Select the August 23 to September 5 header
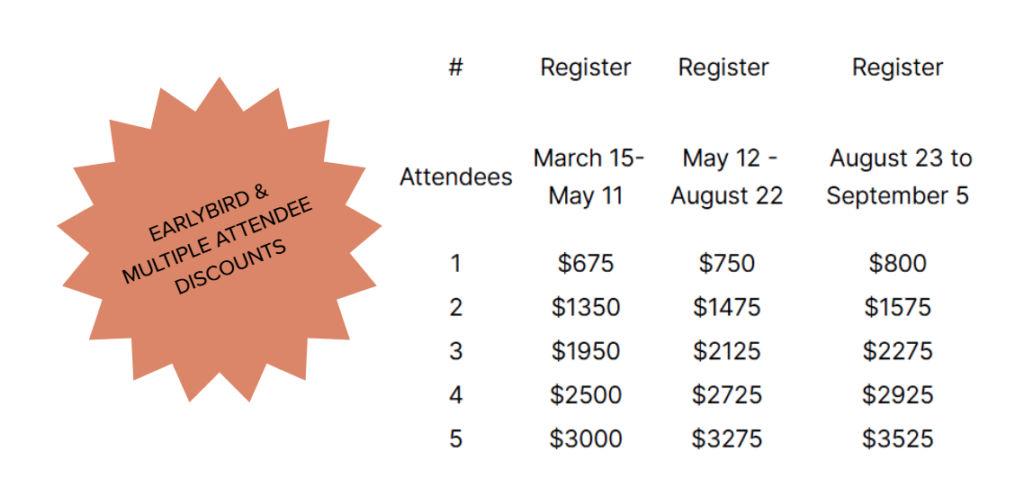 [899, 177]
